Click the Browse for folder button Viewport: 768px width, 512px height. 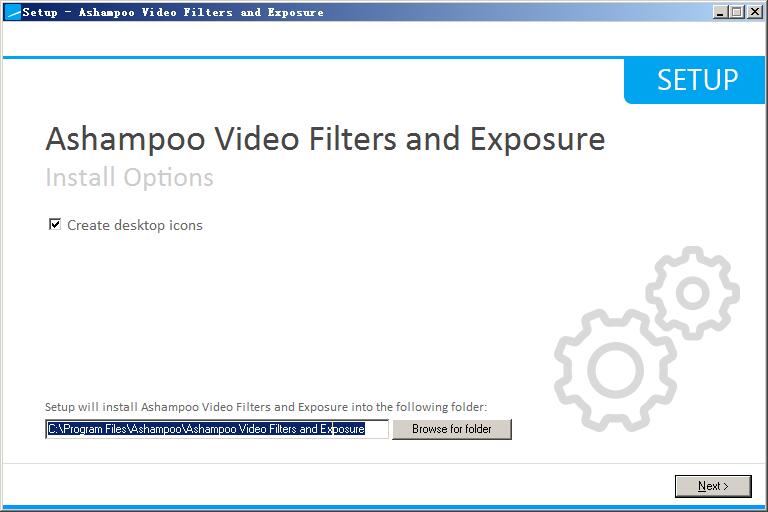pos(452,429)
